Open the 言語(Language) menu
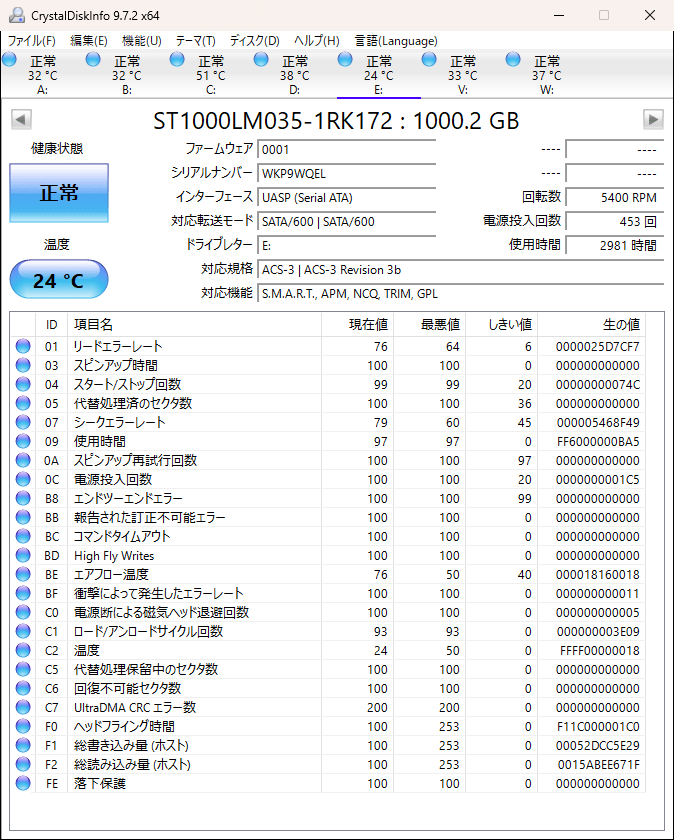 [x=396, y=41]
